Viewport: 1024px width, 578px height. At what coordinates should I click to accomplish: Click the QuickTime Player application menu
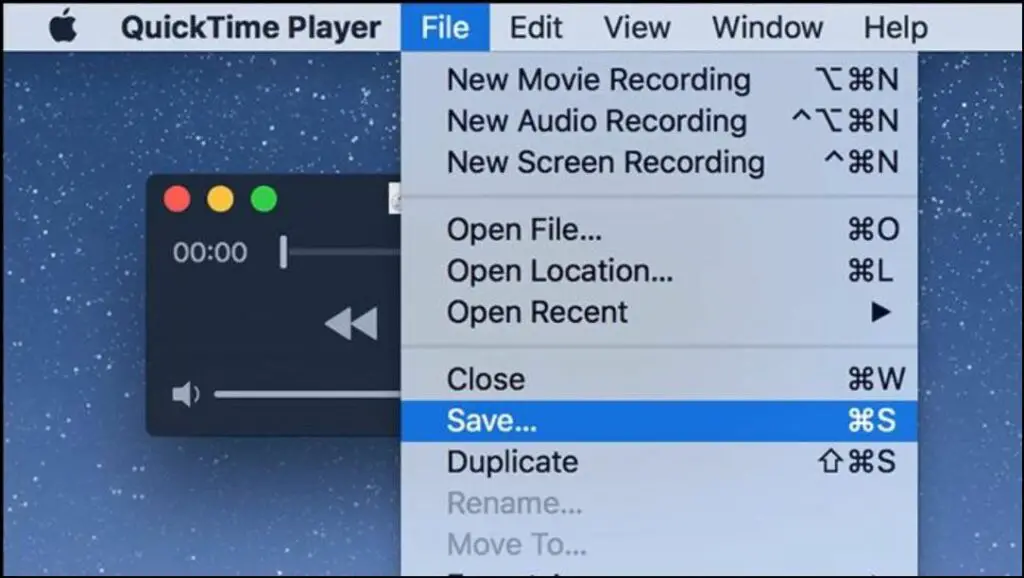251,27
